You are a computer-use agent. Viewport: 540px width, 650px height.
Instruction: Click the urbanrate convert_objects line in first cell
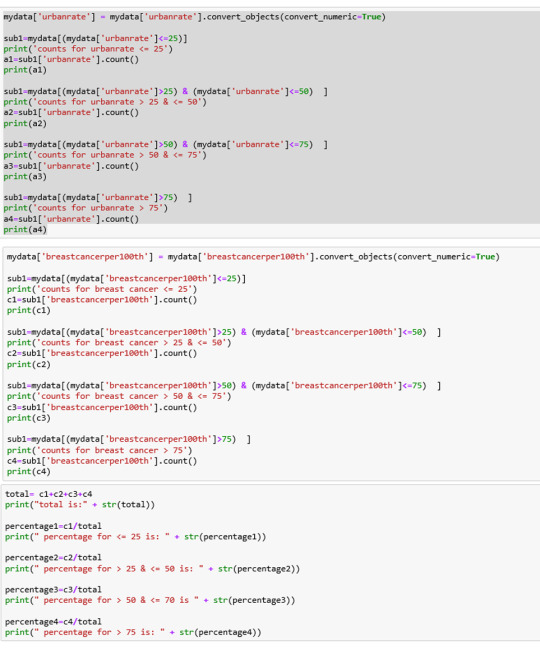tap(194, 17)
